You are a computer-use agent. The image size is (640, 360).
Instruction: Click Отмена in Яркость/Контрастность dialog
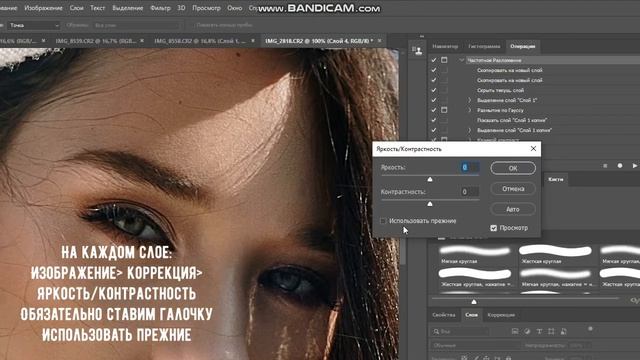[513, 189]
